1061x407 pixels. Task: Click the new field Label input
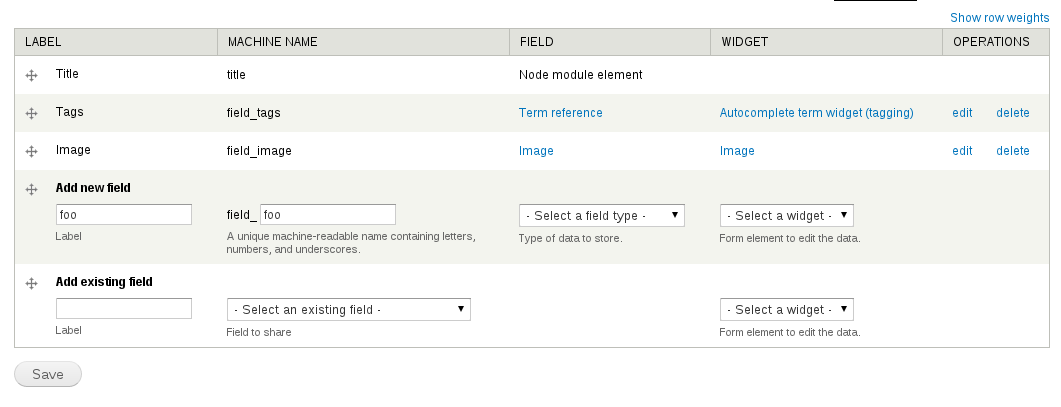(x=124, y=215)
